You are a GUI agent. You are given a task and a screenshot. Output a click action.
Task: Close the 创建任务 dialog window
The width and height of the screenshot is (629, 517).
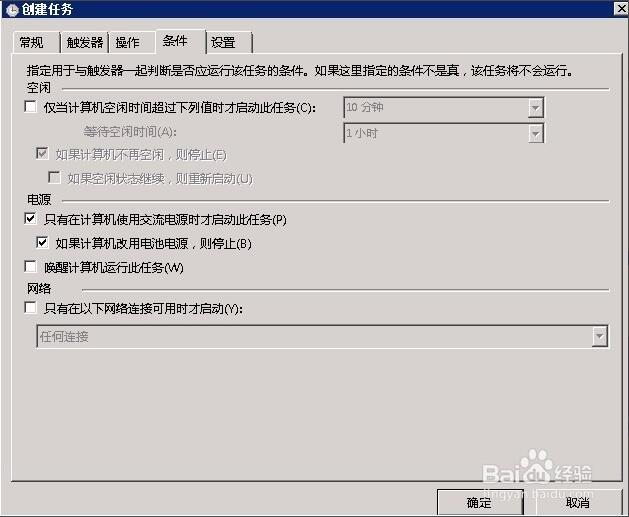pos(621,8)
